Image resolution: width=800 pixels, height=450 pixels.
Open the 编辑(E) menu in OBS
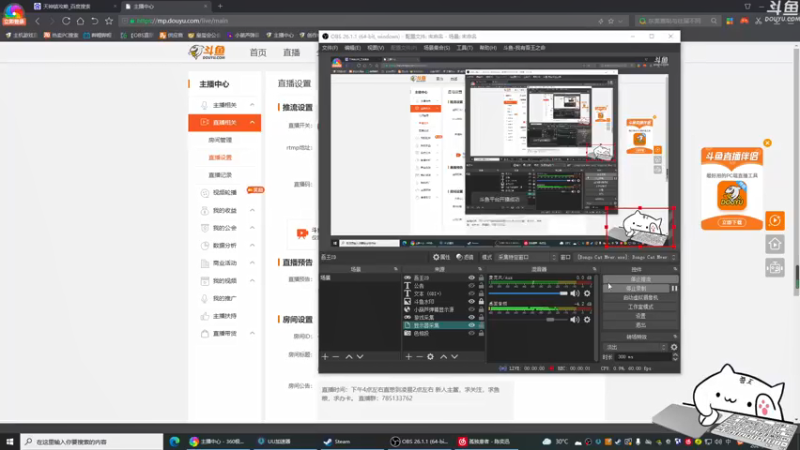coord(352,47)
